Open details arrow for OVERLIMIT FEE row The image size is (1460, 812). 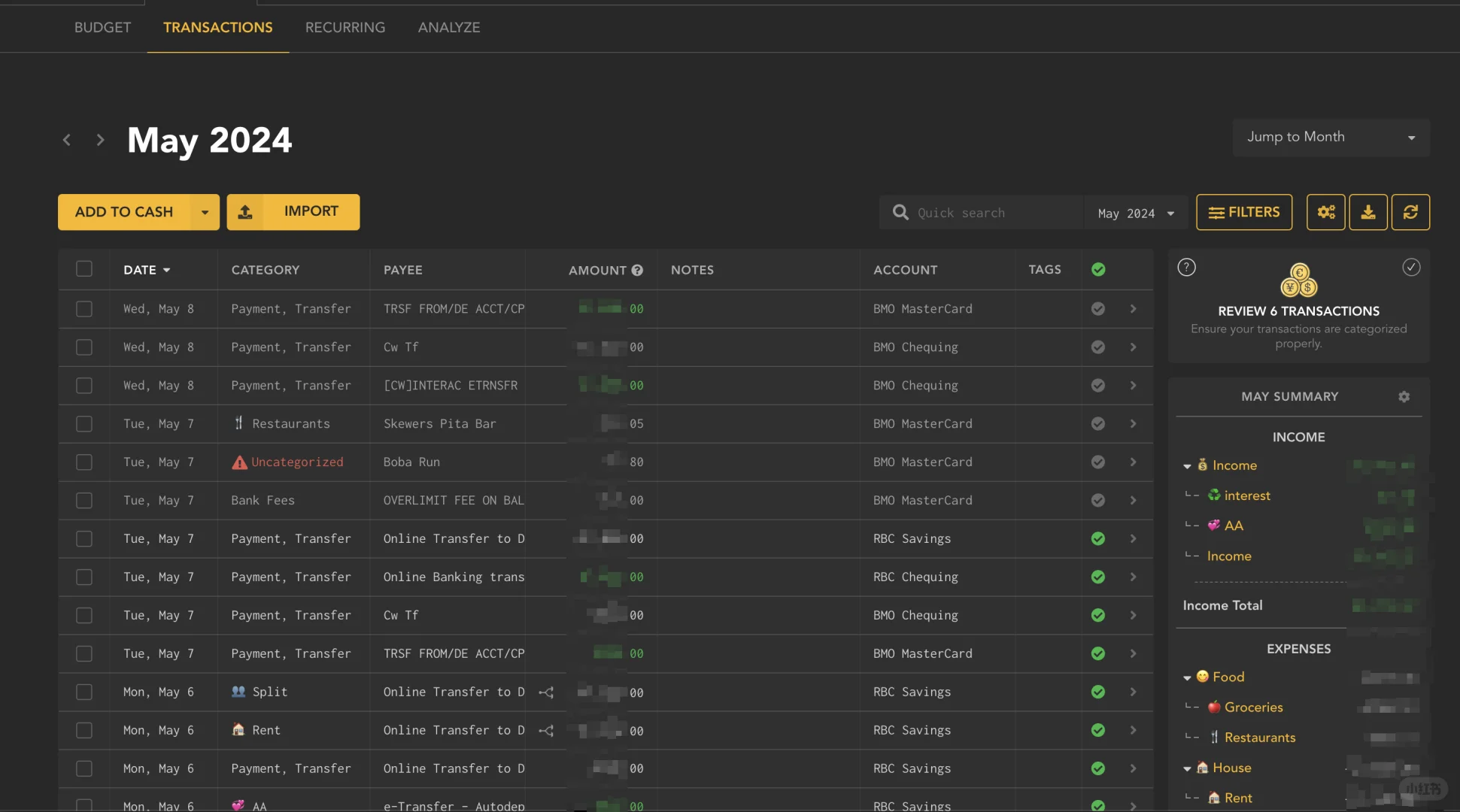click(1133, 501)
